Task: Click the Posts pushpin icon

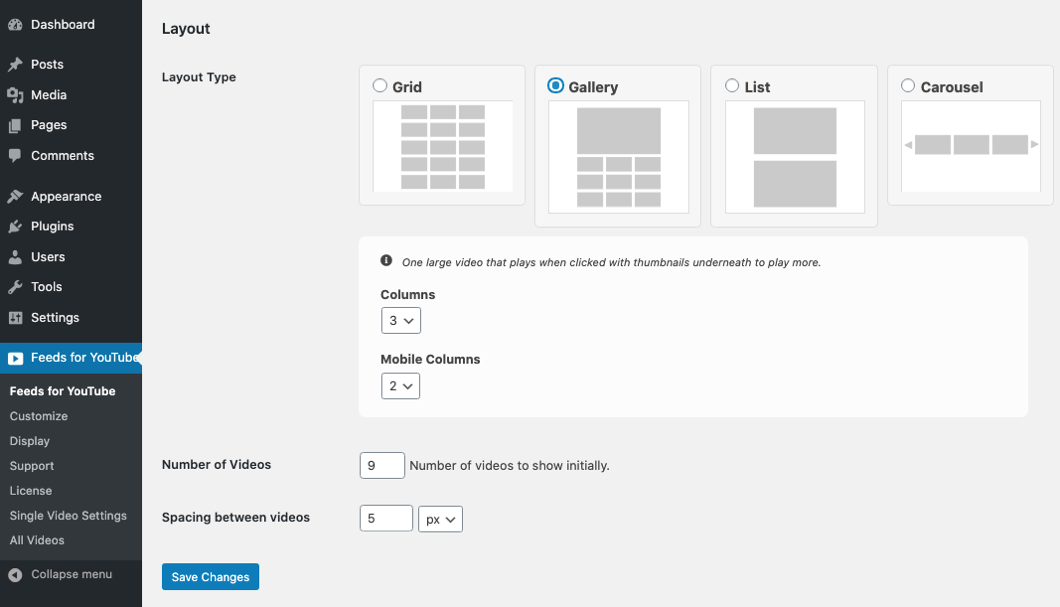Action: (x=15, y=65)
